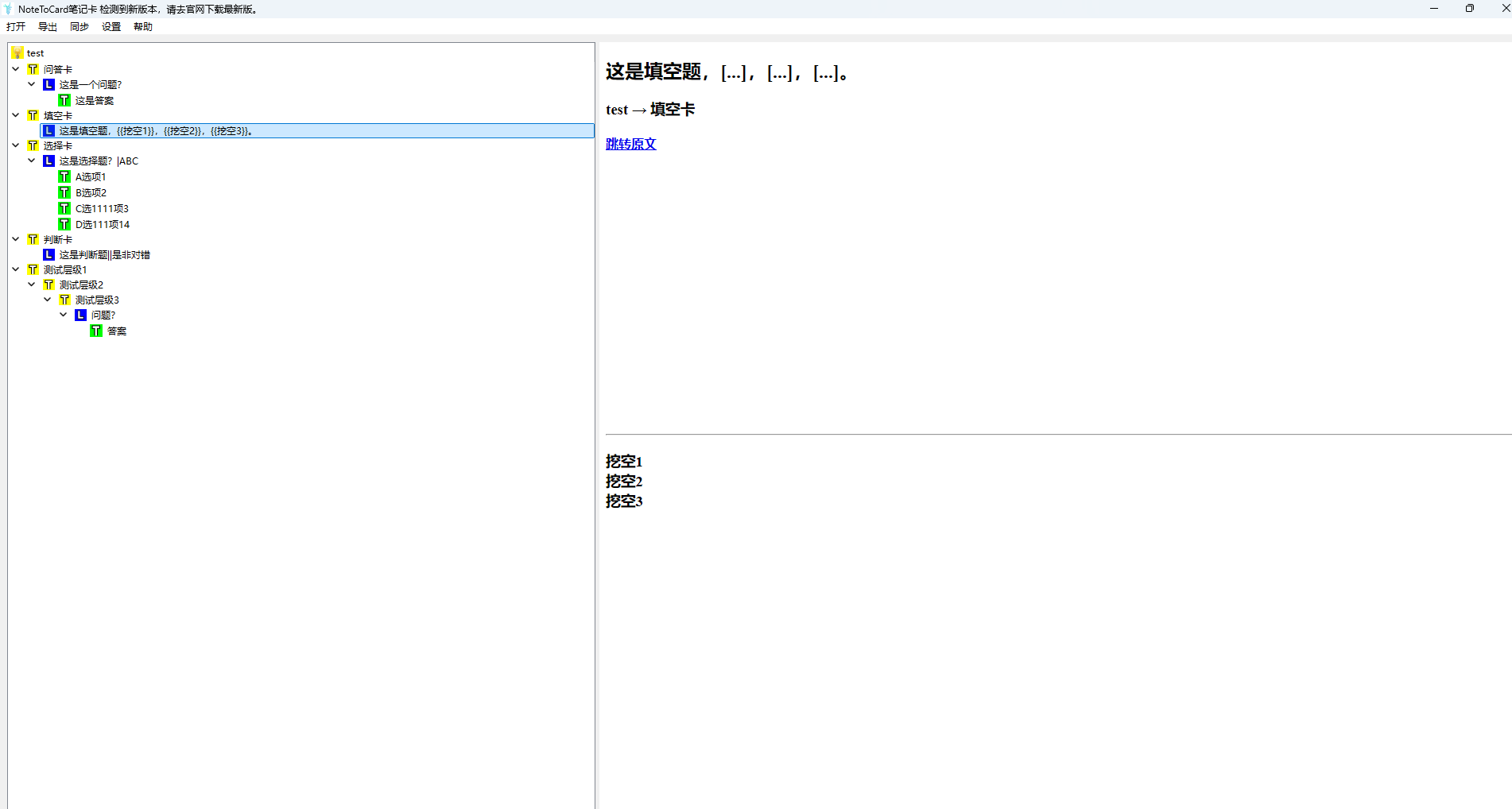
Task: Click the test root node icon
Action: coord(17,53)
